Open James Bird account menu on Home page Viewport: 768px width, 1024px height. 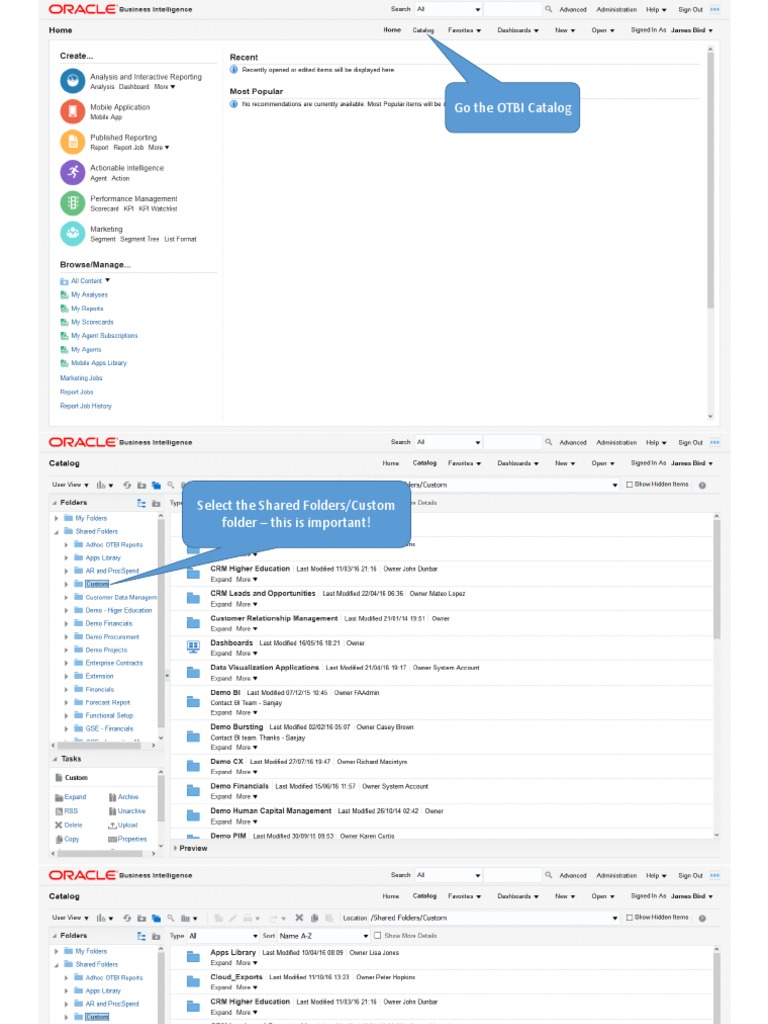[692, 30]
